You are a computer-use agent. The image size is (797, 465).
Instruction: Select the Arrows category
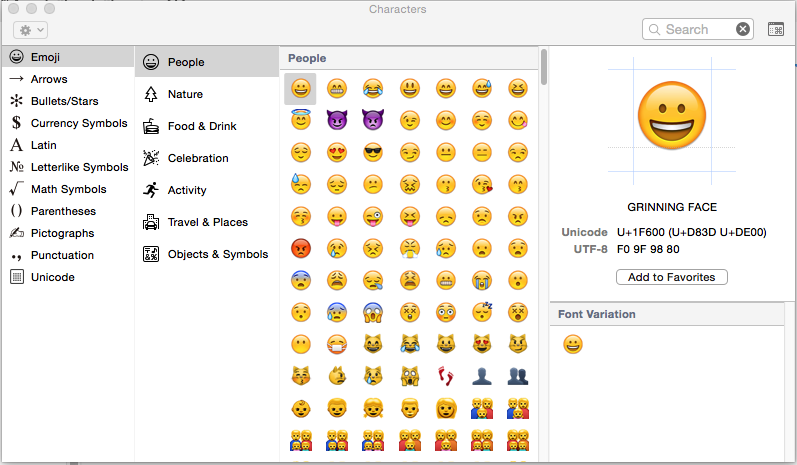[68, 79]
